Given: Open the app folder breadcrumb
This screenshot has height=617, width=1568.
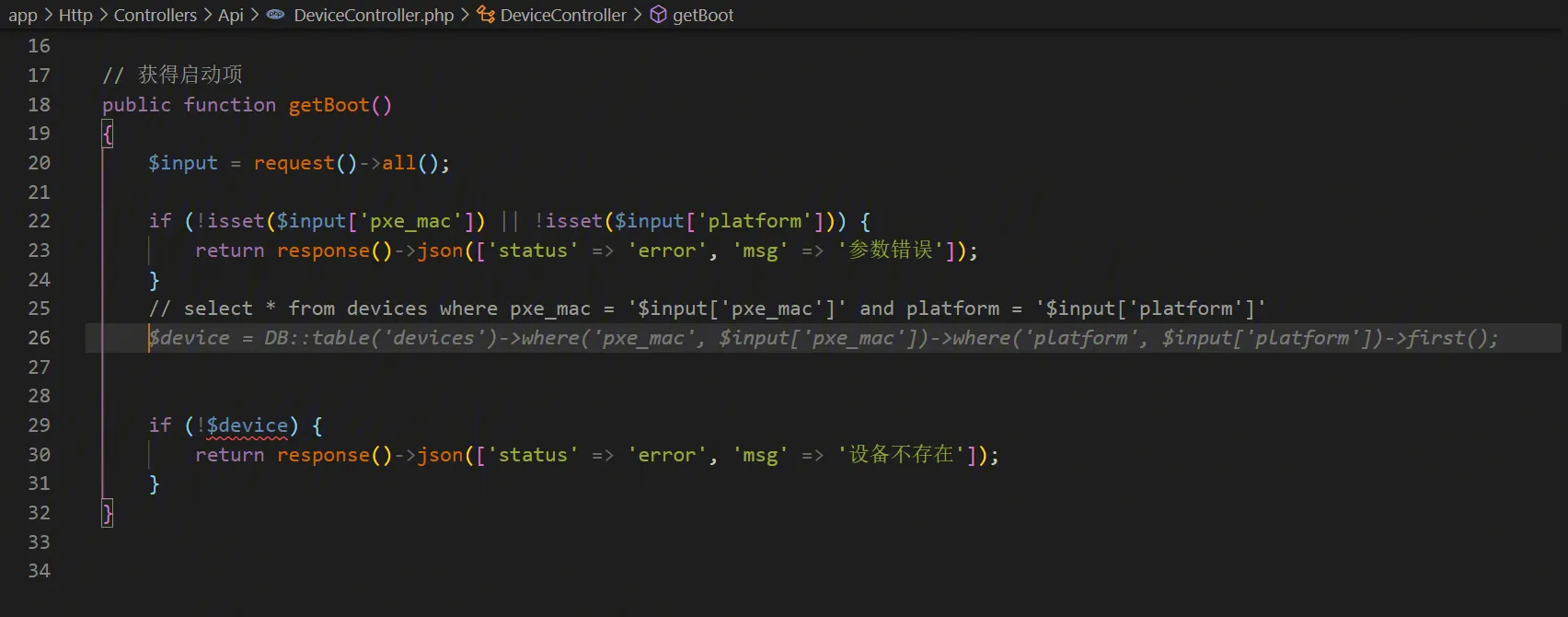Looking at the screenshot, I should click(23, 15).
